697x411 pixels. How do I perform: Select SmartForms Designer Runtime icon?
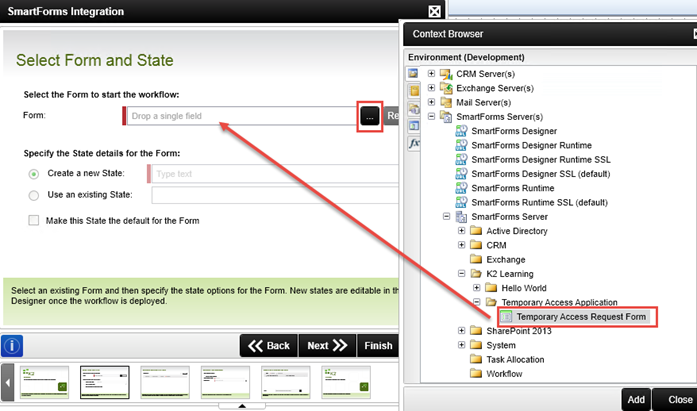461,145
